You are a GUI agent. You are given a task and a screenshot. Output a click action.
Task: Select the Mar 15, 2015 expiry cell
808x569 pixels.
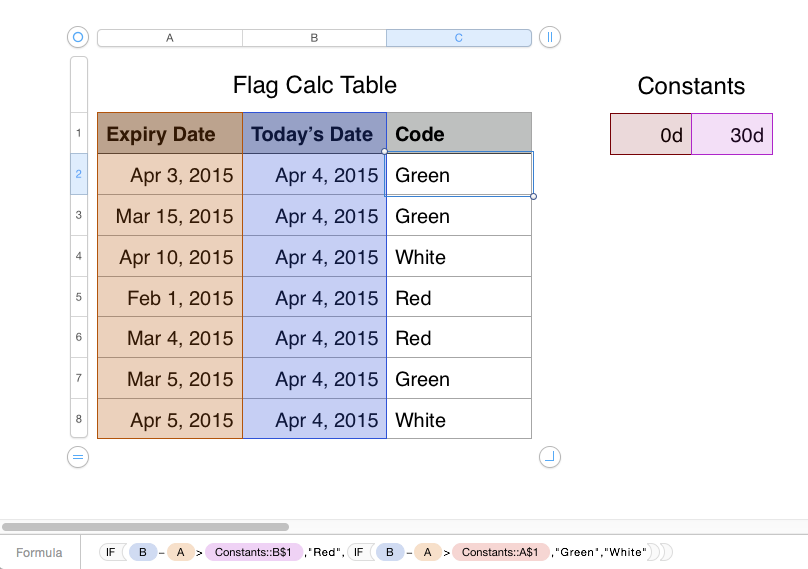170,216
